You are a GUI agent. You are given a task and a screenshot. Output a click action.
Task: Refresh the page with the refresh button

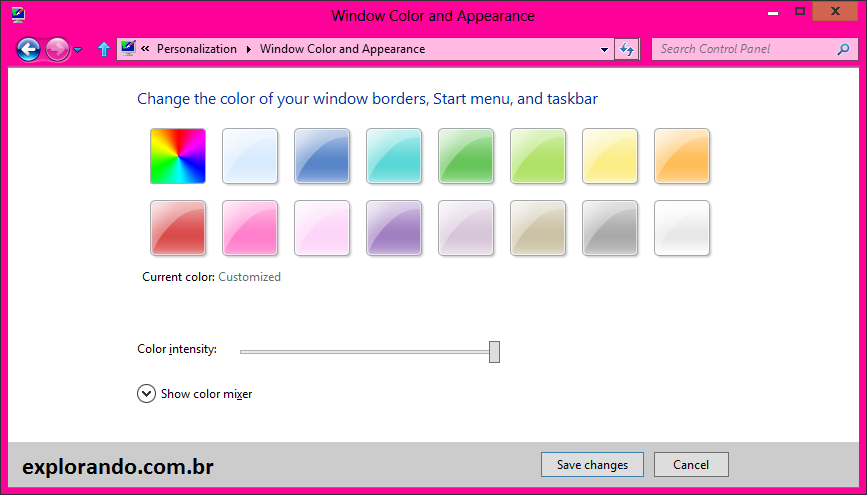point(627,49)
